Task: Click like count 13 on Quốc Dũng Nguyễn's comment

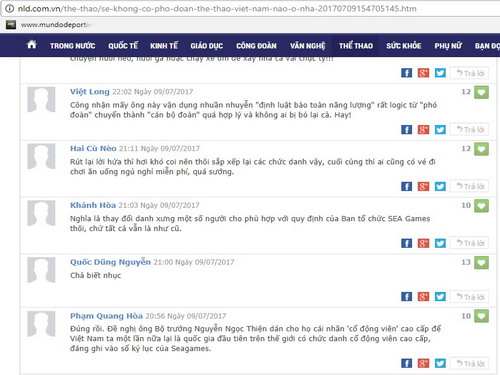Action: tap(466, 262)
